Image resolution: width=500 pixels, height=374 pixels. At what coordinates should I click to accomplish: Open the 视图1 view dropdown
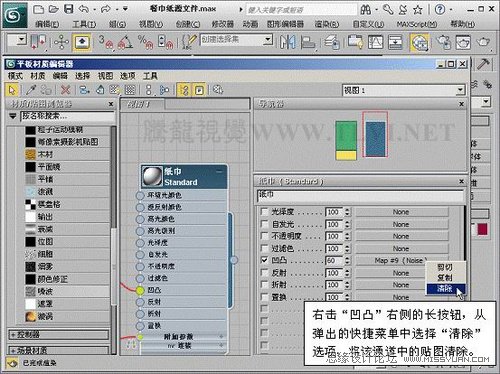[460, 90]
